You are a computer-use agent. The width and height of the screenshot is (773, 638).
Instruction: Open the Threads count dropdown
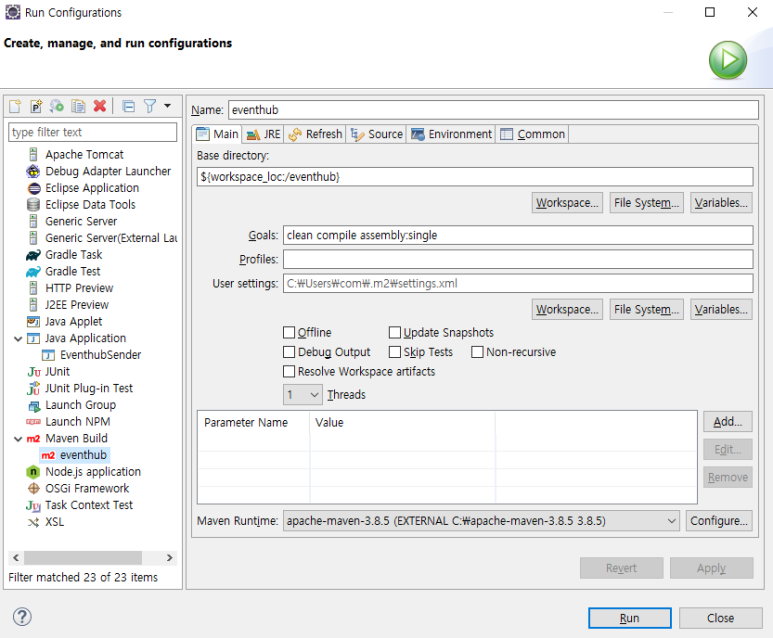coord(303,394)
